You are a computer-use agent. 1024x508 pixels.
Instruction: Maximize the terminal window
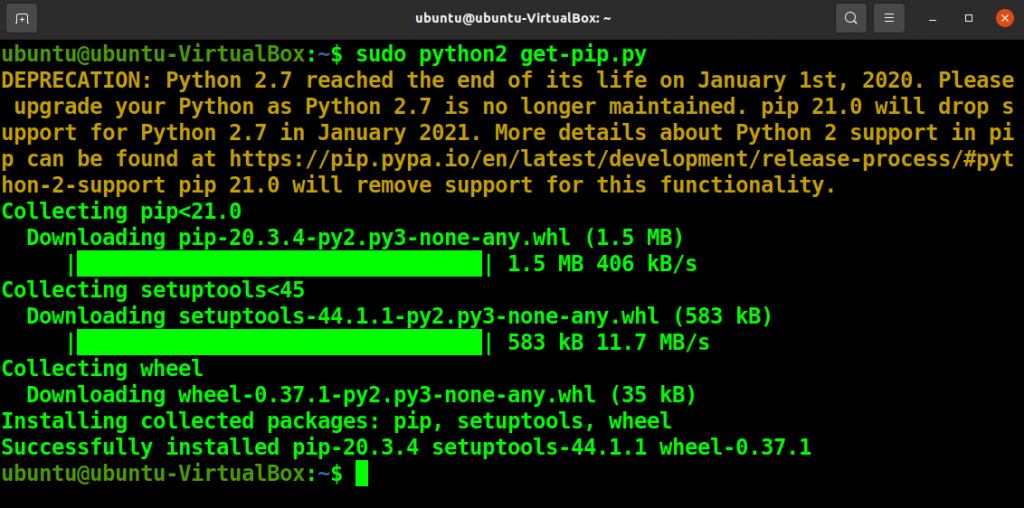pos(968,18)
